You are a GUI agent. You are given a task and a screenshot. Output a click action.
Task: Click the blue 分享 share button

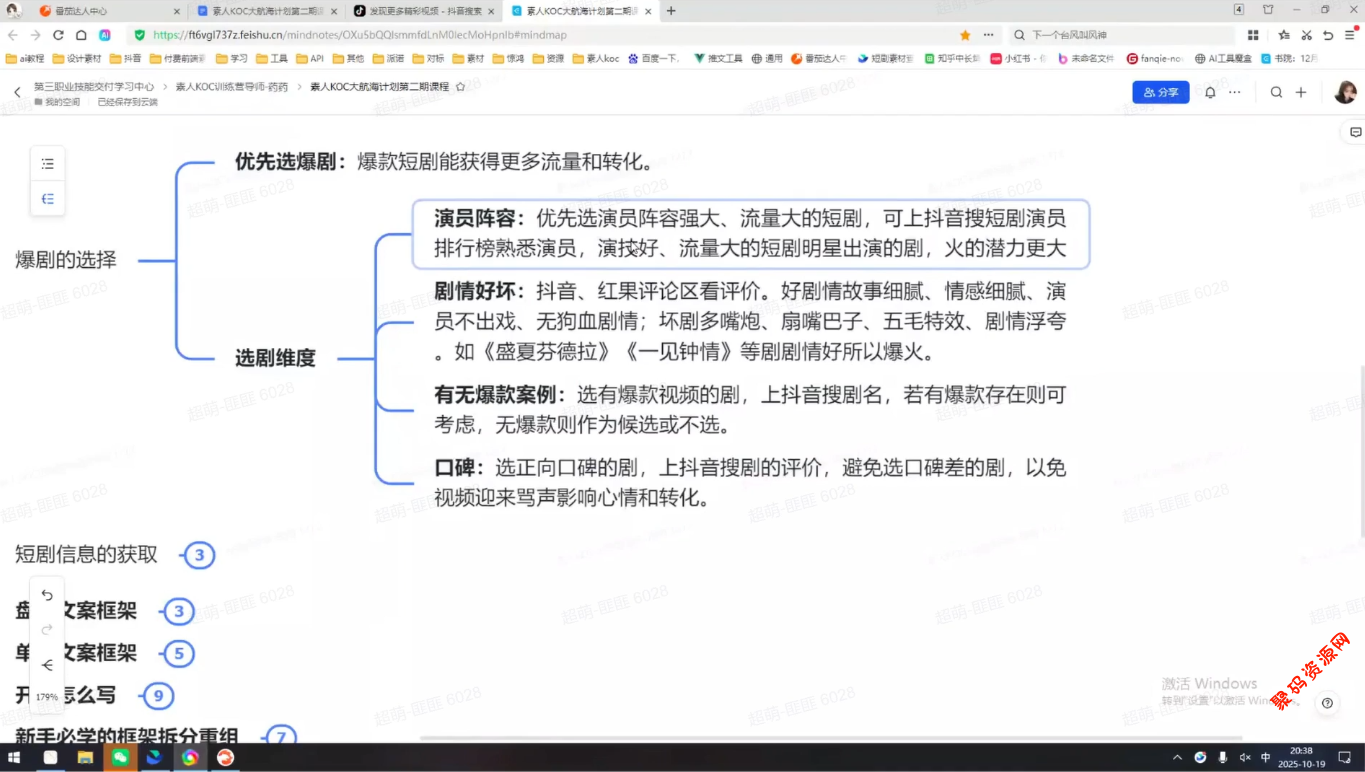pos(1160,92)
